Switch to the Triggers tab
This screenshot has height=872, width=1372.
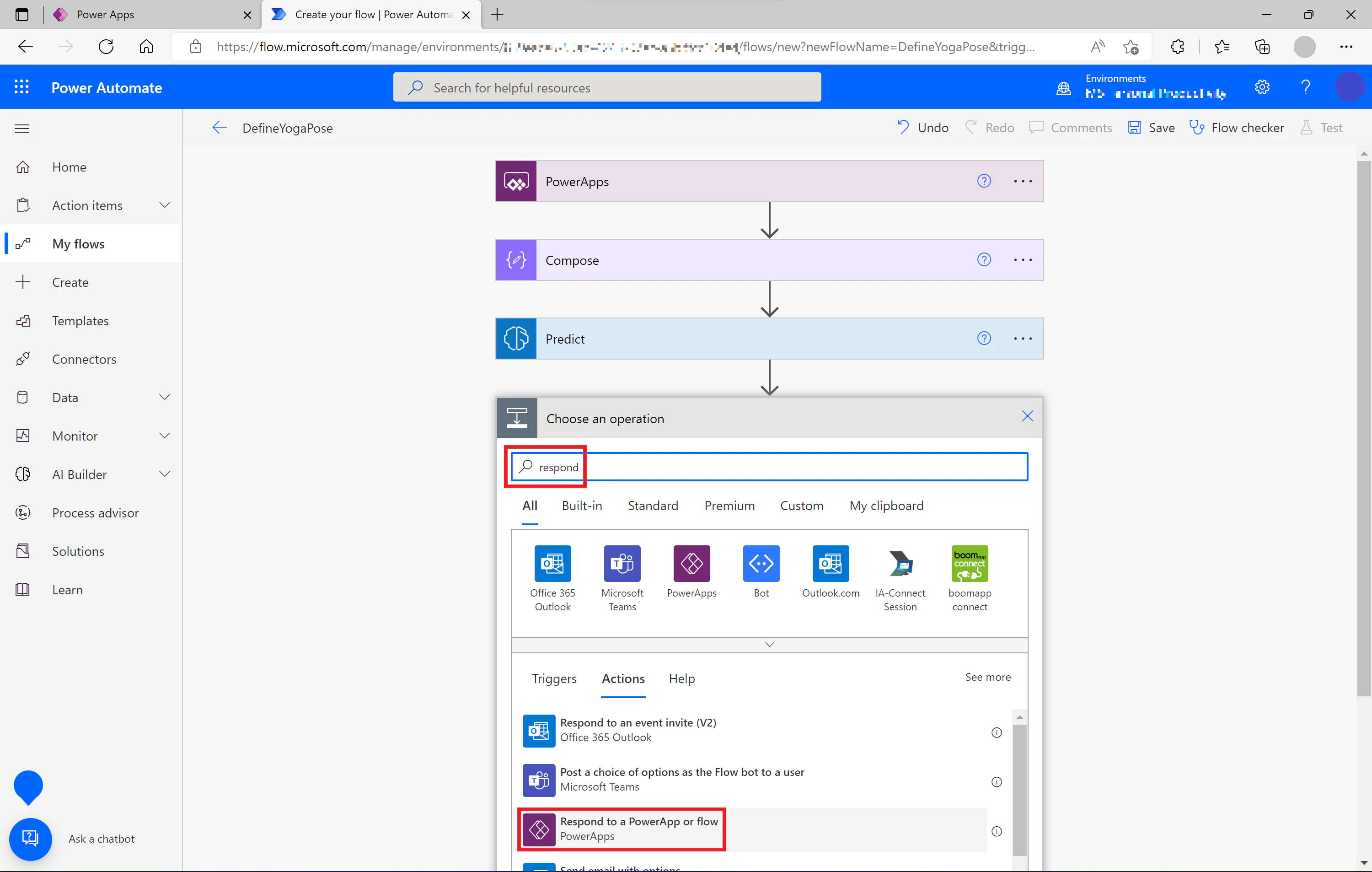click(554, 678)
